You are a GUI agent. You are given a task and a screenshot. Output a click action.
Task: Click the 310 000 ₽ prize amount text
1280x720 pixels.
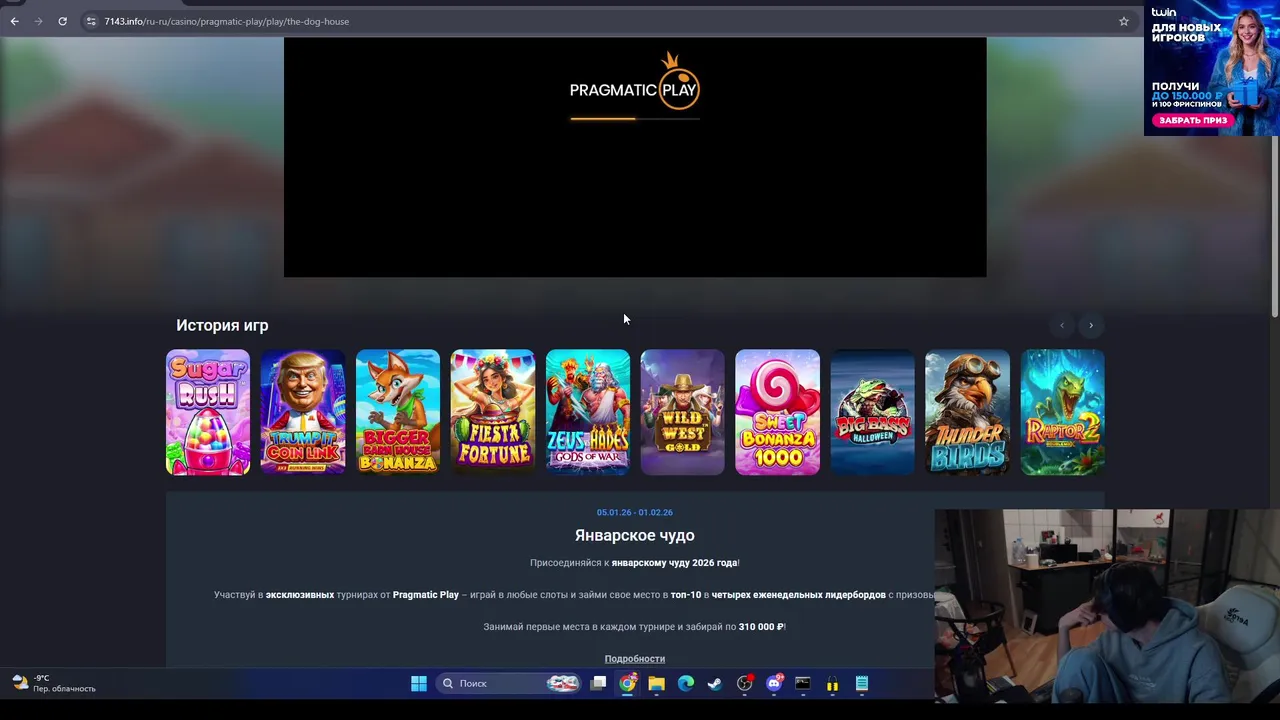point(761,627)
